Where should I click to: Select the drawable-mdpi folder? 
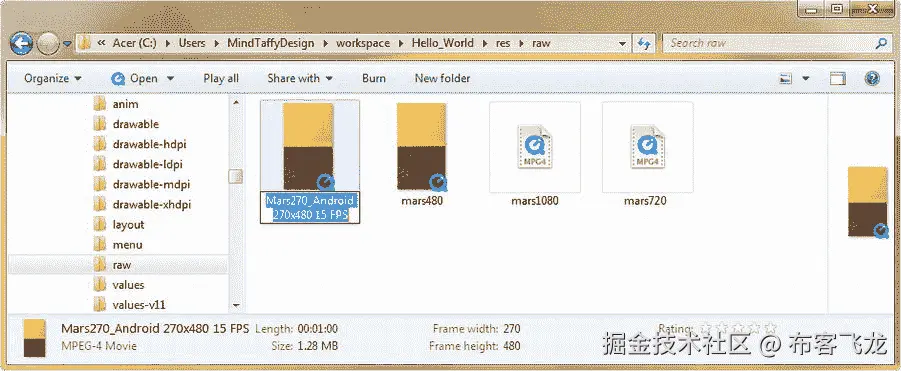click(151, 185)
